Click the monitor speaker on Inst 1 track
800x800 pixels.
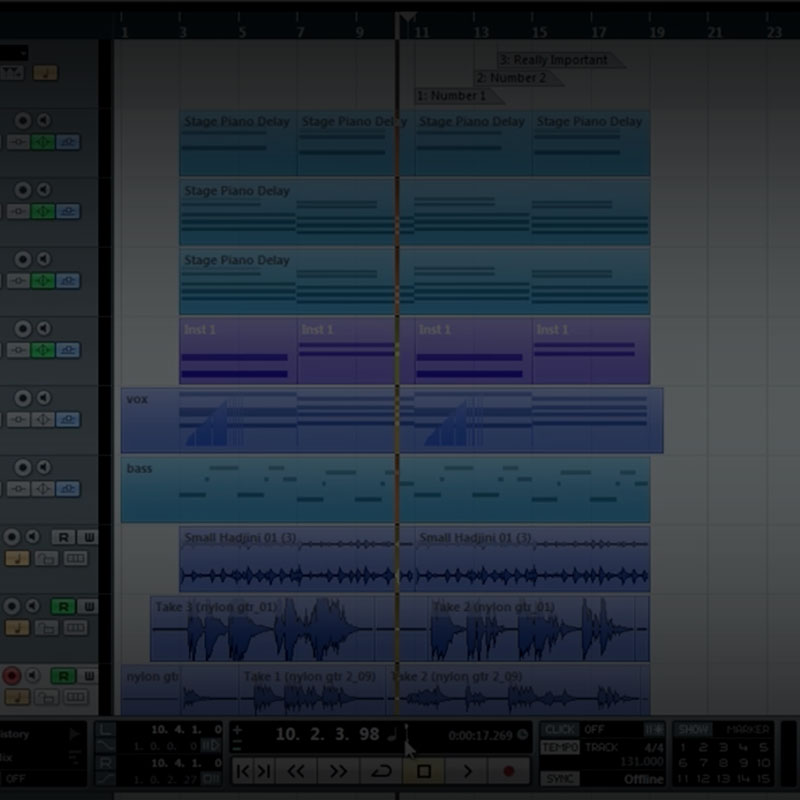(44, 329)
